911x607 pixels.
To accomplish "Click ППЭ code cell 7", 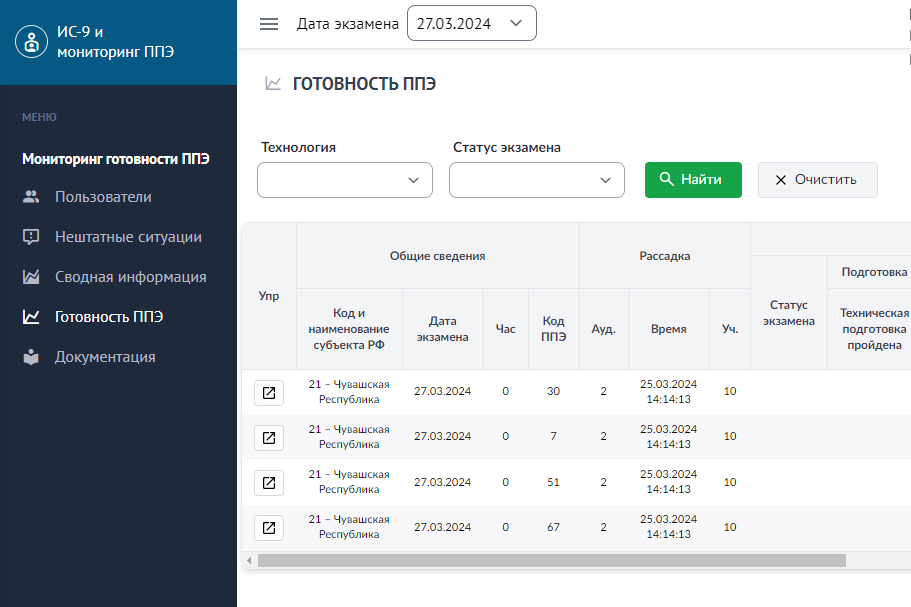I will point(553,436).
